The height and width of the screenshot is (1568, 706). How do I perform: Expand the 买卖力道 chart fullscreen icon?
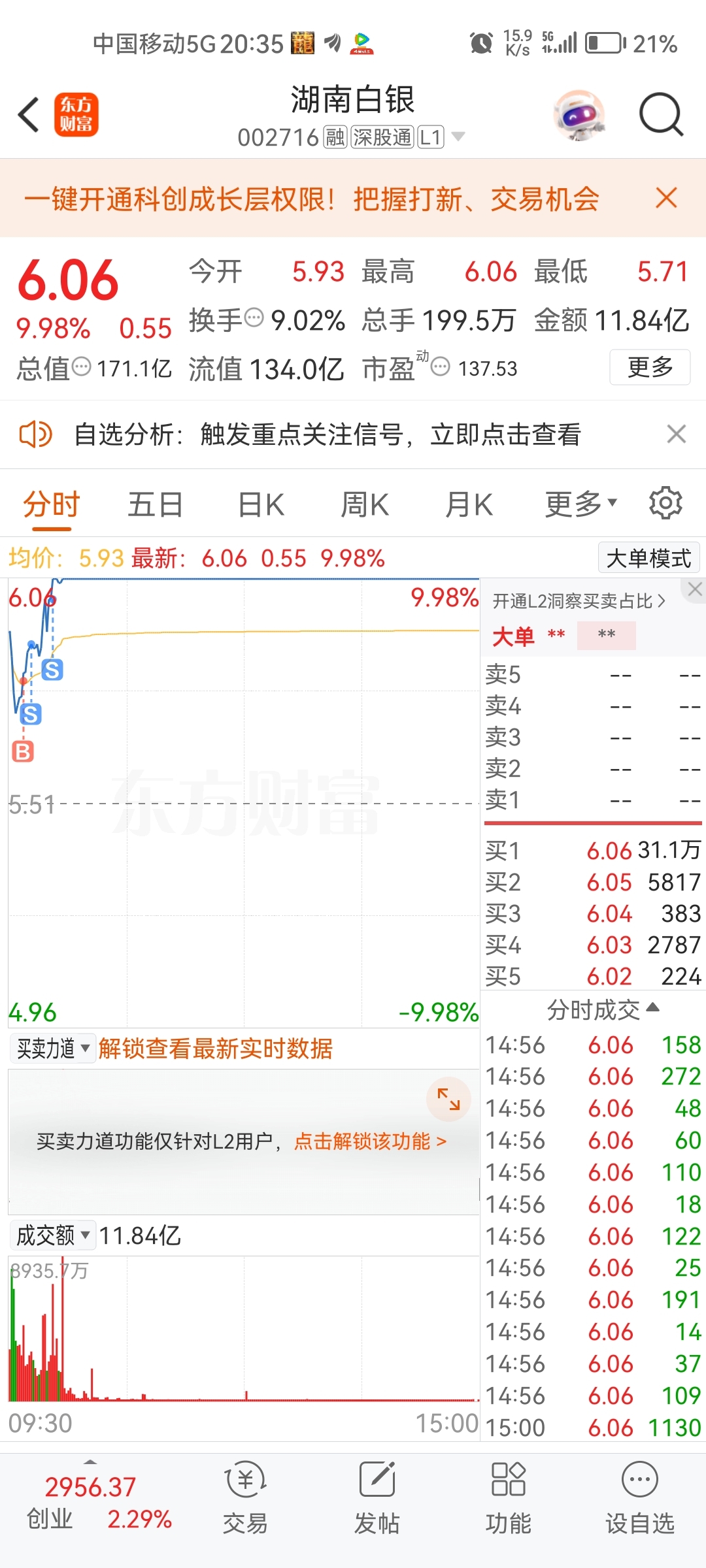click(x=448, y=1099)
